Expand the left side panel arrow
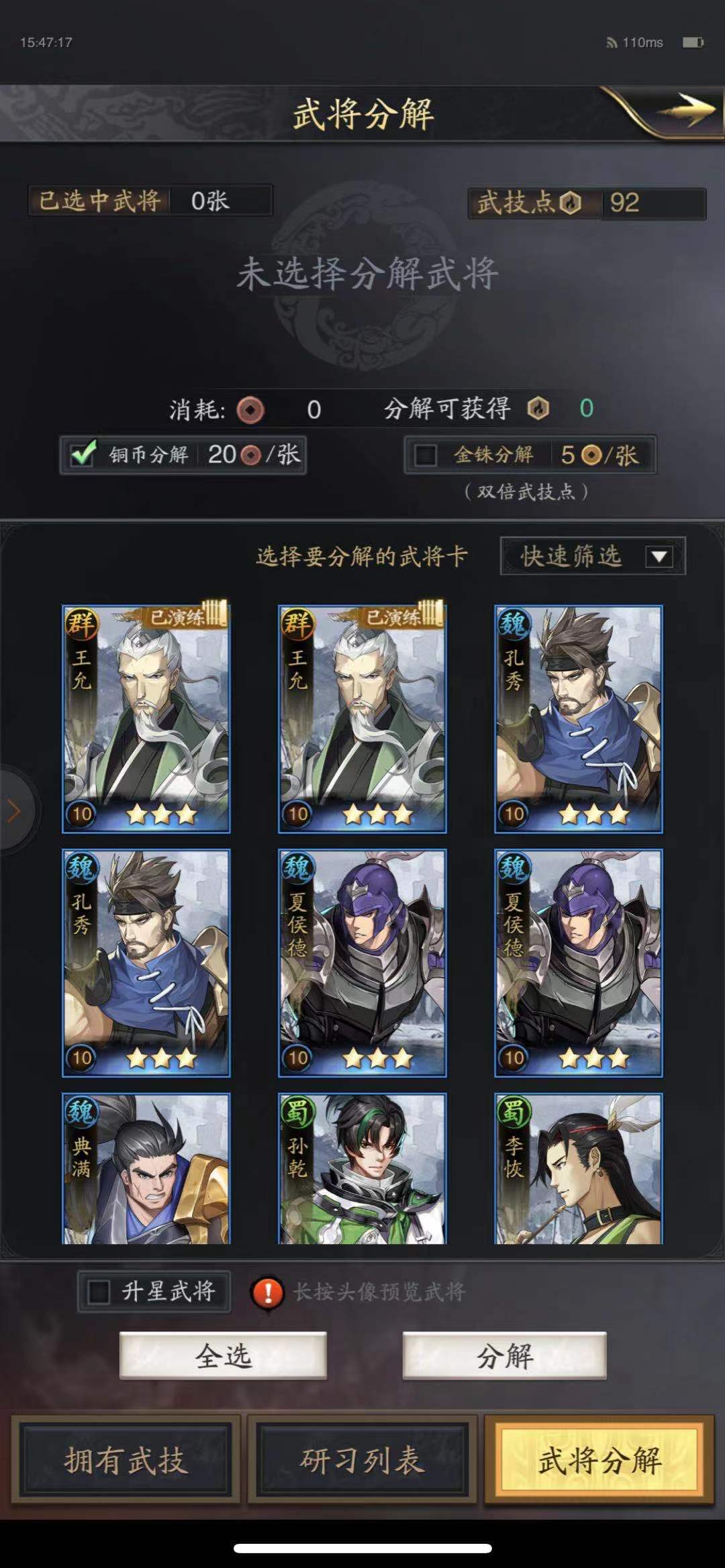Screen dimensions: 725x1568 pyautogui.click(x=15, y=811)
